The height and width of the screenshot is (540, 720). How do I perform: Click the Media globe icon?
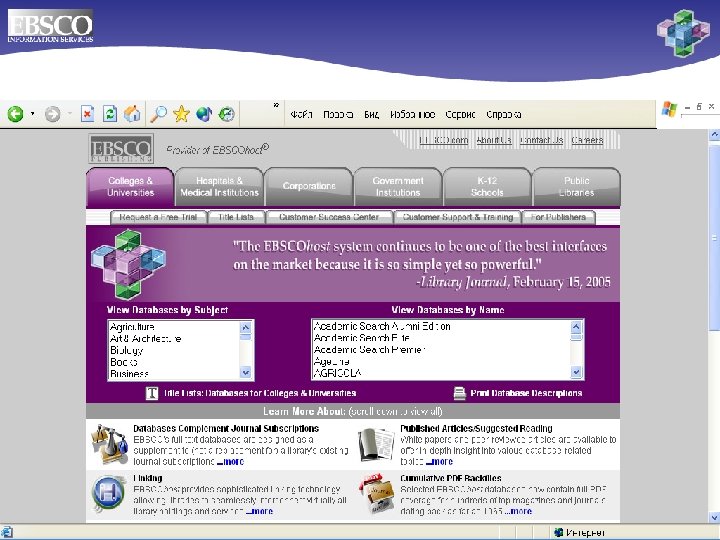coord(204,113)
